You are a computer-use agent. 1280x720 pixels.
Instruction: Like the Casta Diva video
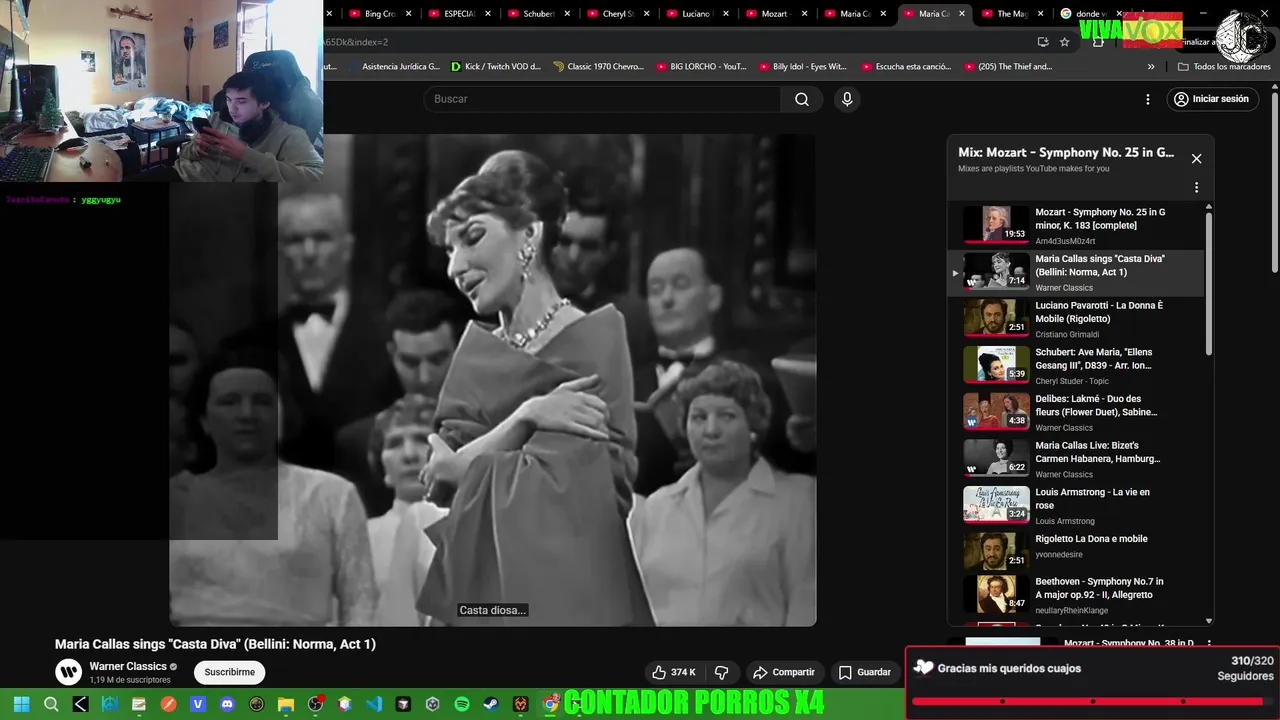click(674, 672)
